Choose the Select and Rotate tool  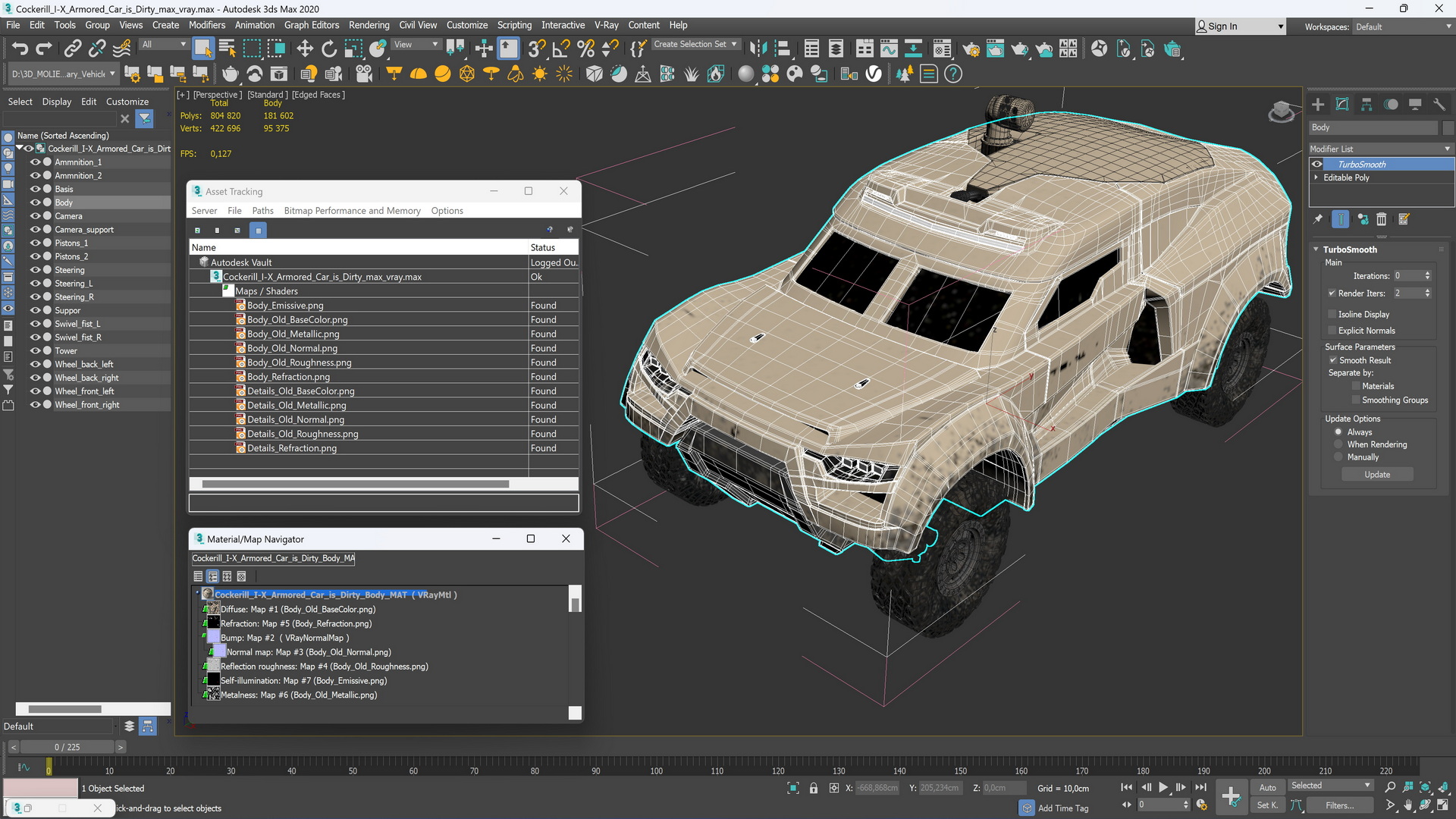[x=329, y=49]
